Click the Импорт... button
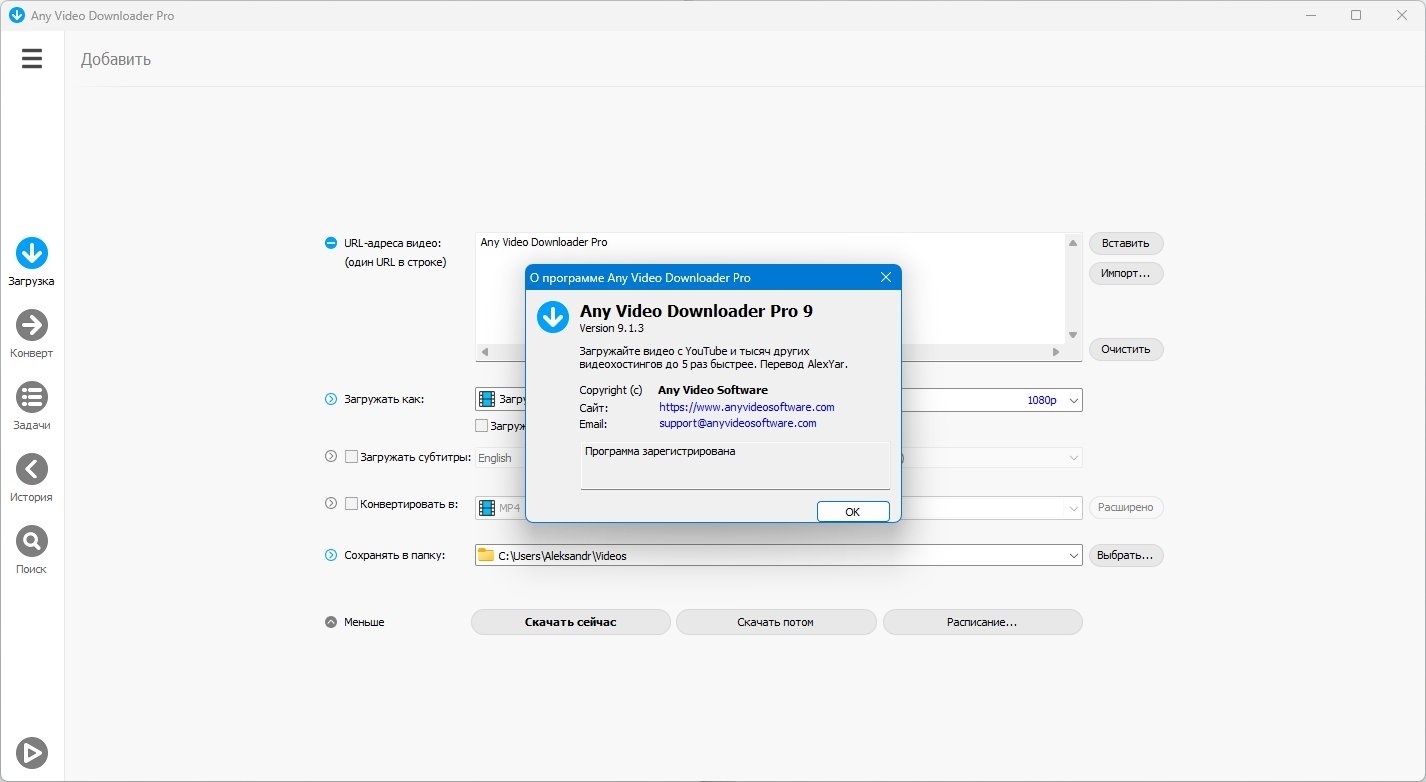 (x=1126, y=273)
